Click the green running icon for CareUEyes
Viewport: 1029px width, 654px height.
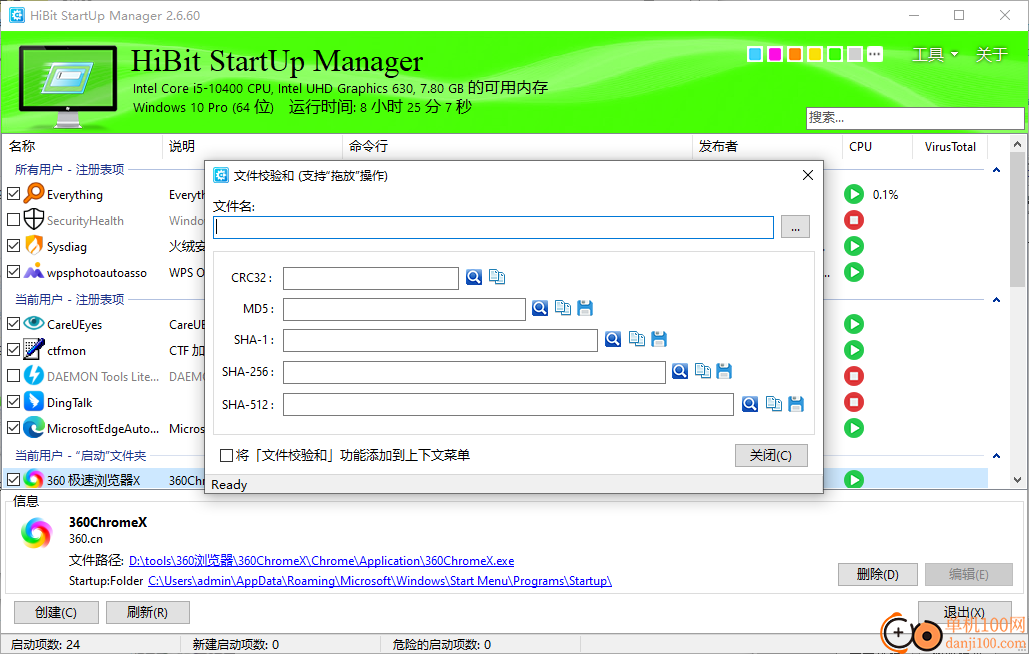pyautogui.click(x=854, y=324)
